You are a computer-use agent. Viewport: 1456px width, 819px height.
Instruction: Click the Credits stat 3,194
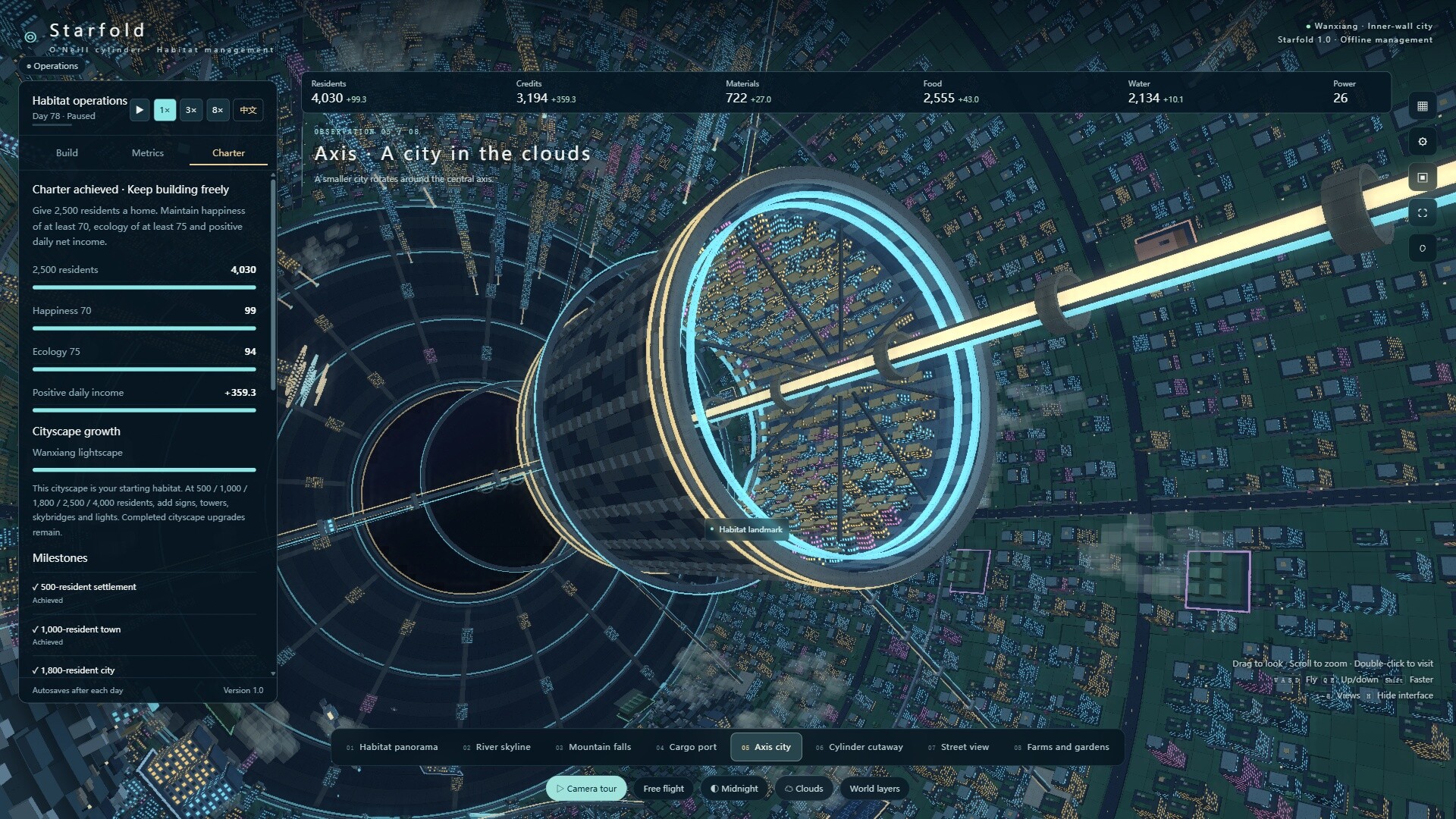tap(546, 93)
